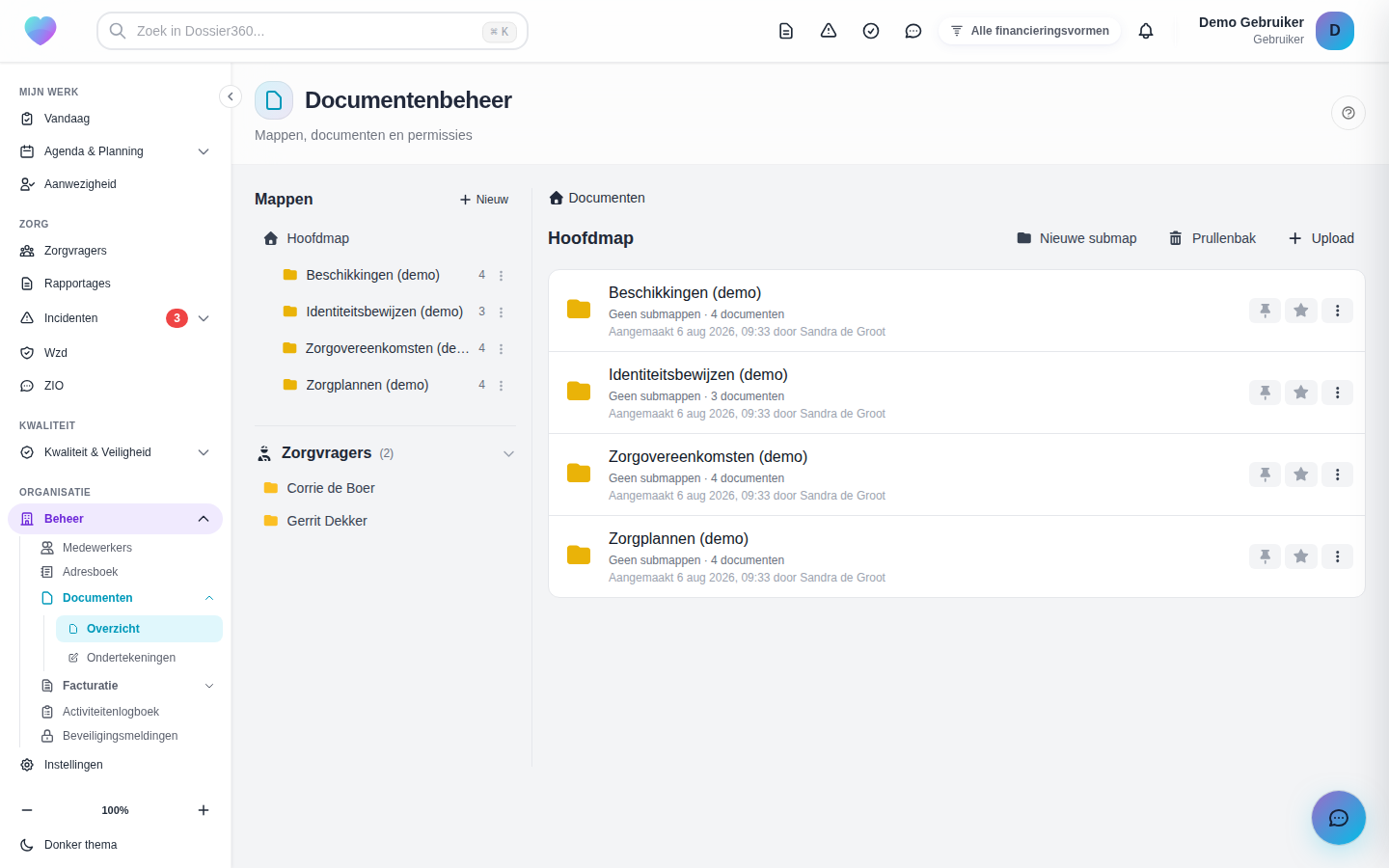The image size is (1389, 868).
Task: Star the Identiteitsbewijzen (demo) folder
Action: point(1301,393)
